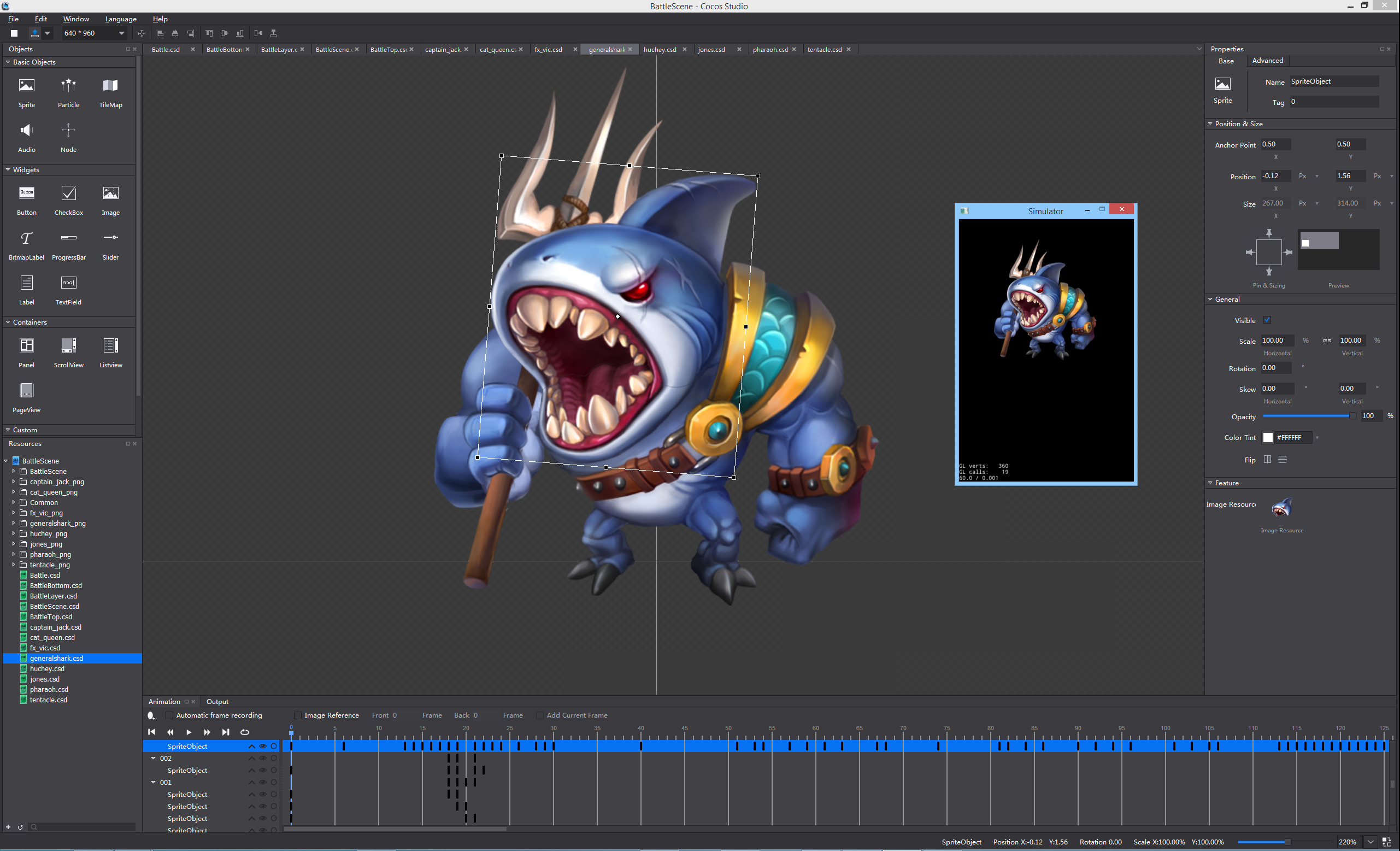Toggle the Image Reference checkbox

click(297, 715)
